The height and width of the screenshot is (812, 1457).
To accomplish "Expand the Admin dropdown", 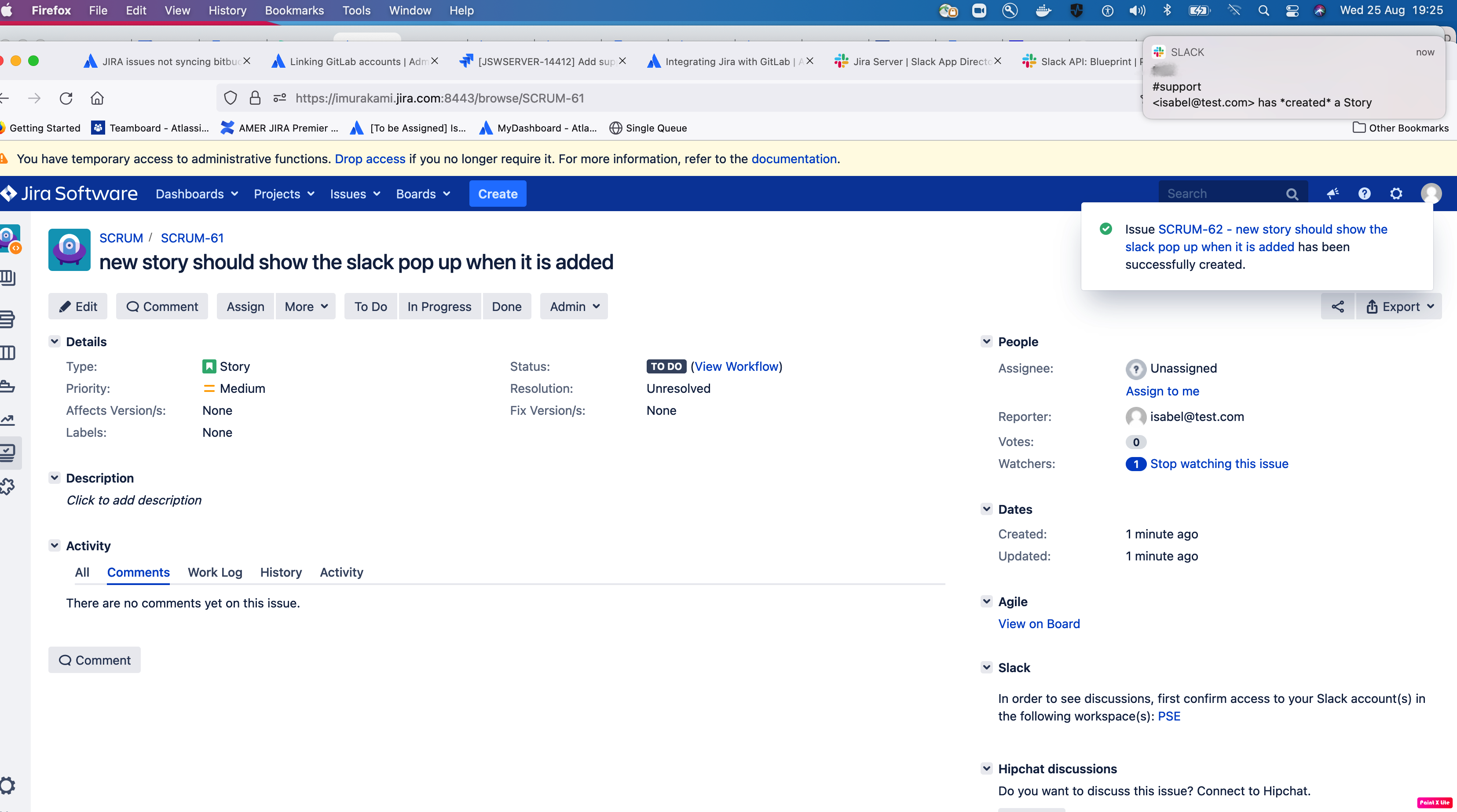I will (574, 307).
